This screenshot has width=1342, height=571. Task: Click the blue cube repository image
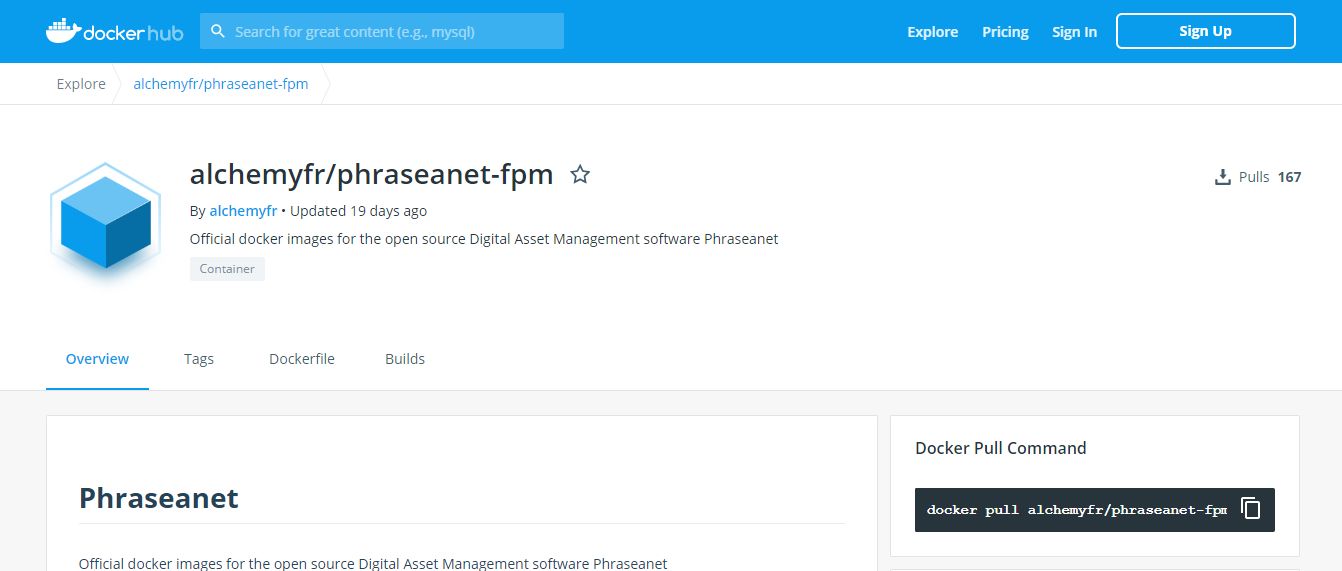[x=105, y=218]
